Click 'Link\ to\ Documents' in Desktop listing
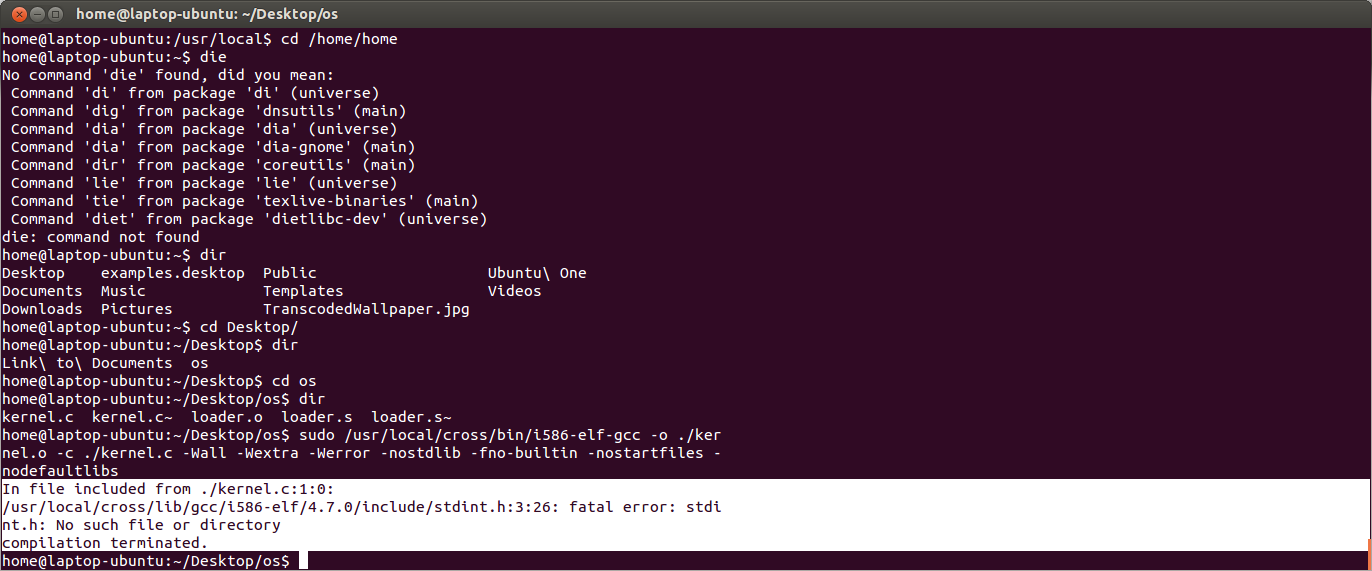The height and width of the screenshot is (571, 1372). [x=87, y=363]
